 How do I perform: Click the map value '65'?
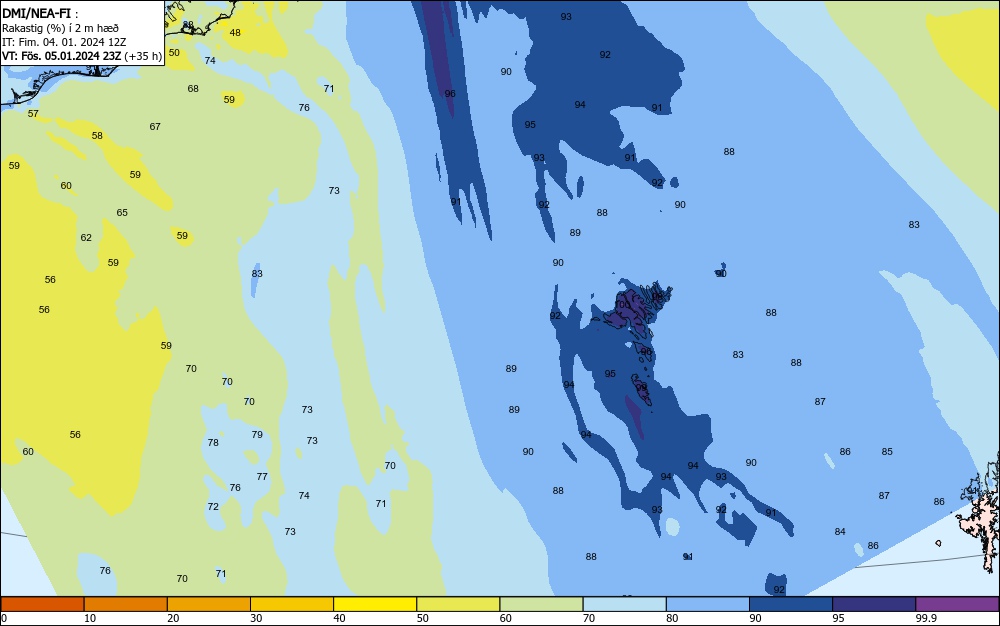122,212
